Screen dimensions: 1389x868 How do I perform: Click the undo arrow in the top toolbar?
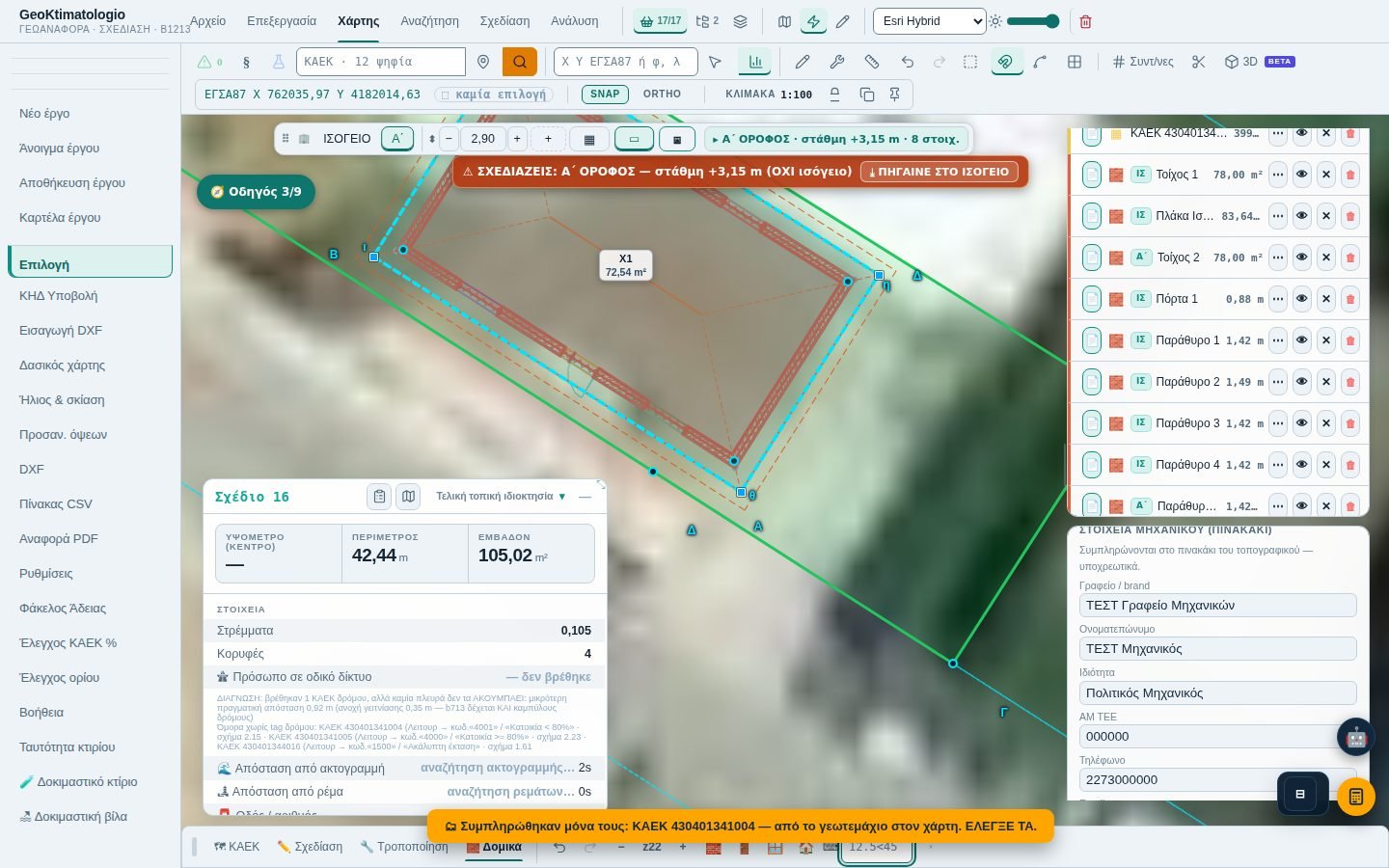pos(907,62)
